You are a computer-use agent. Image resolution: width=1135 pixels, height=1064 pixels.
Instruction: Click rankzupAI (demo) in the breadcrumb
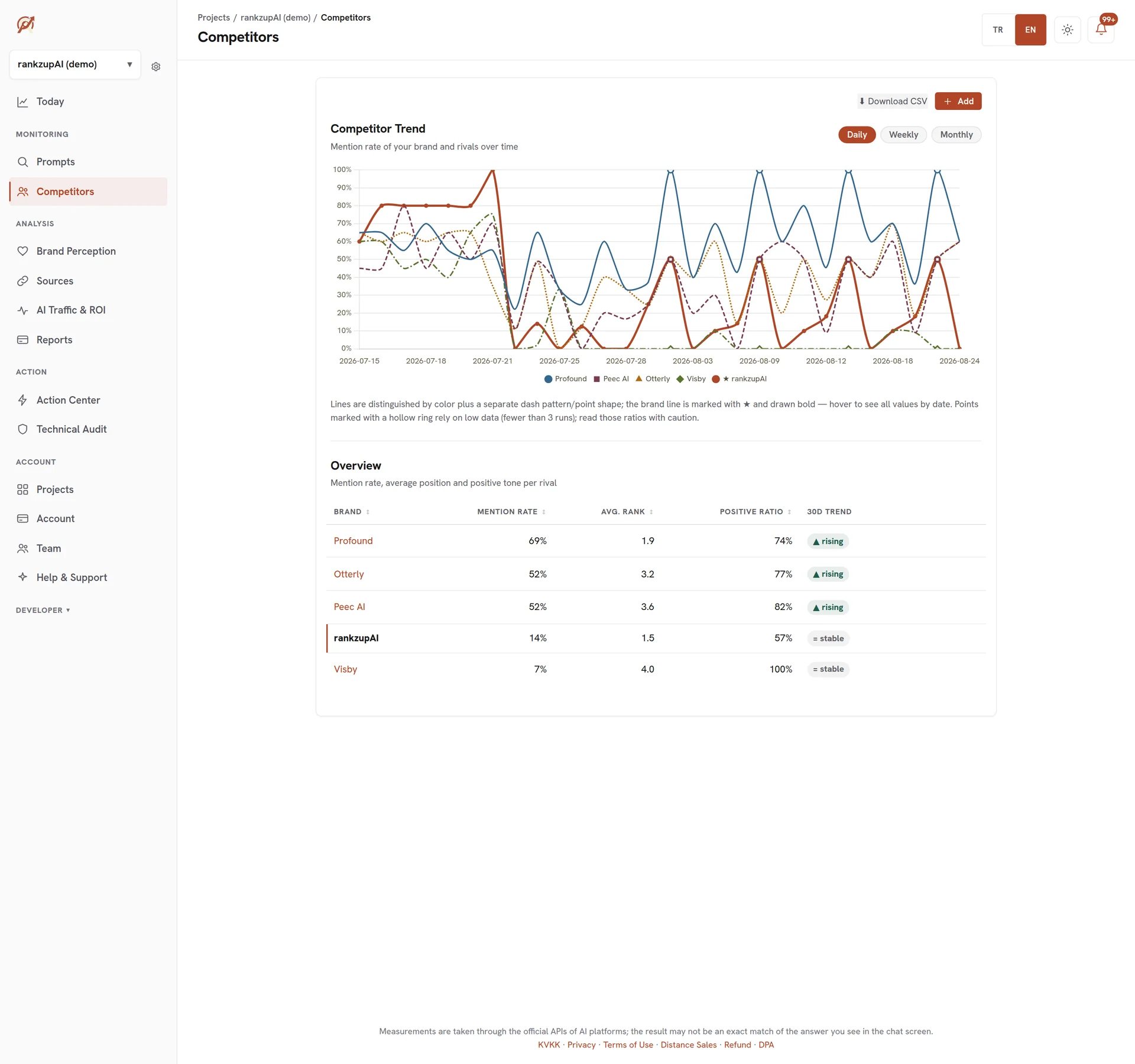coord(275,18)
